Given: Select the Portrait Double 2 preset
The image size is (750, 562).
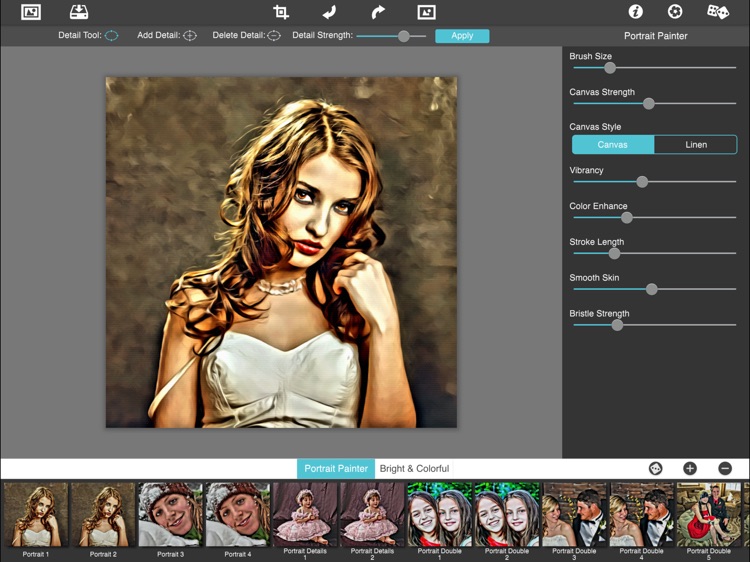Looking at the screenshot, I should click(507, 515).
